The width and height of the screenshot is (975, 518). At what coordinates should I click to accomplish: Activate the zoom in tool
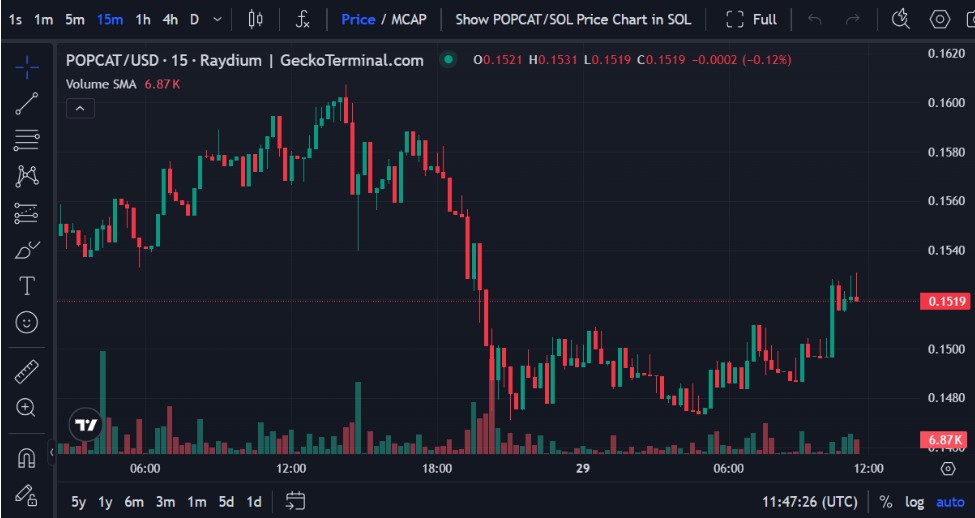tap(27, 408)
